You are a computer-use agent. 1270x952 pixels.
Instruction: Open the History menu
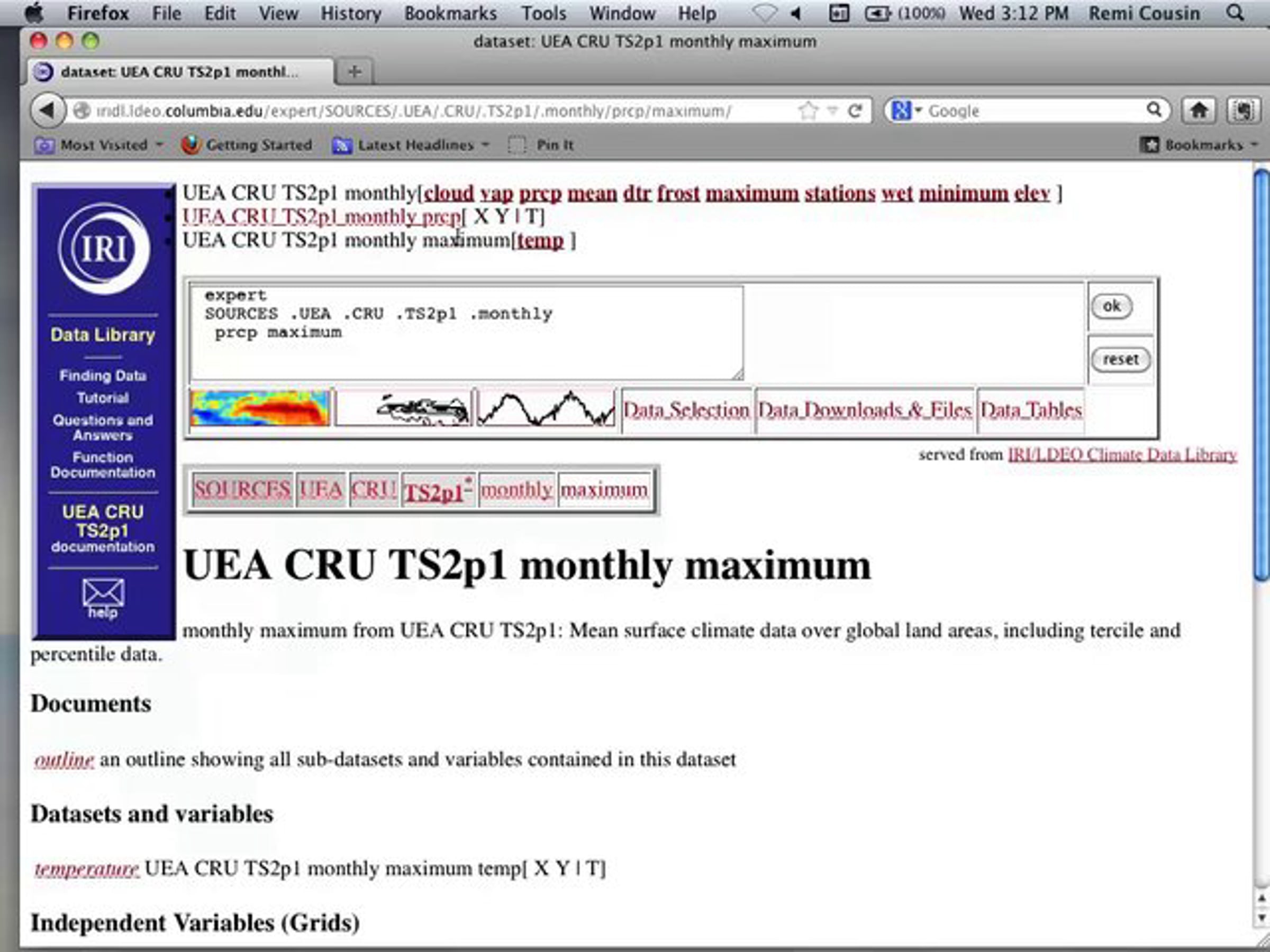tap(350, 13)
